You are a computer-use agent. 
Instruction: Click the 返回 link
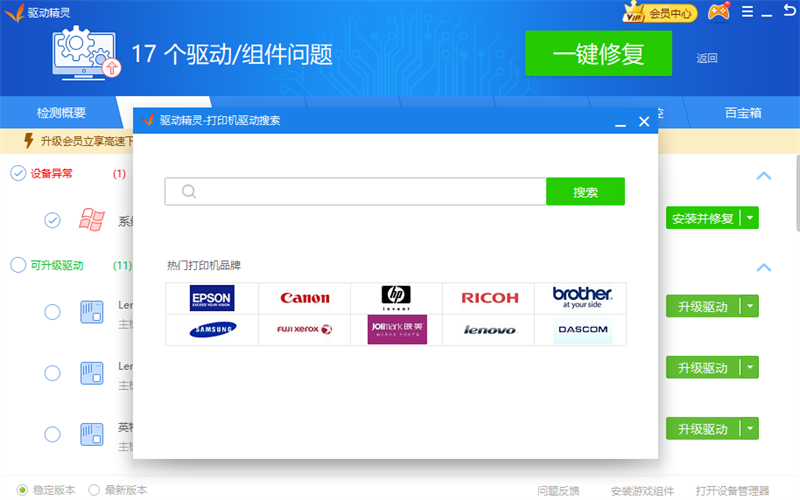(707, 58)
